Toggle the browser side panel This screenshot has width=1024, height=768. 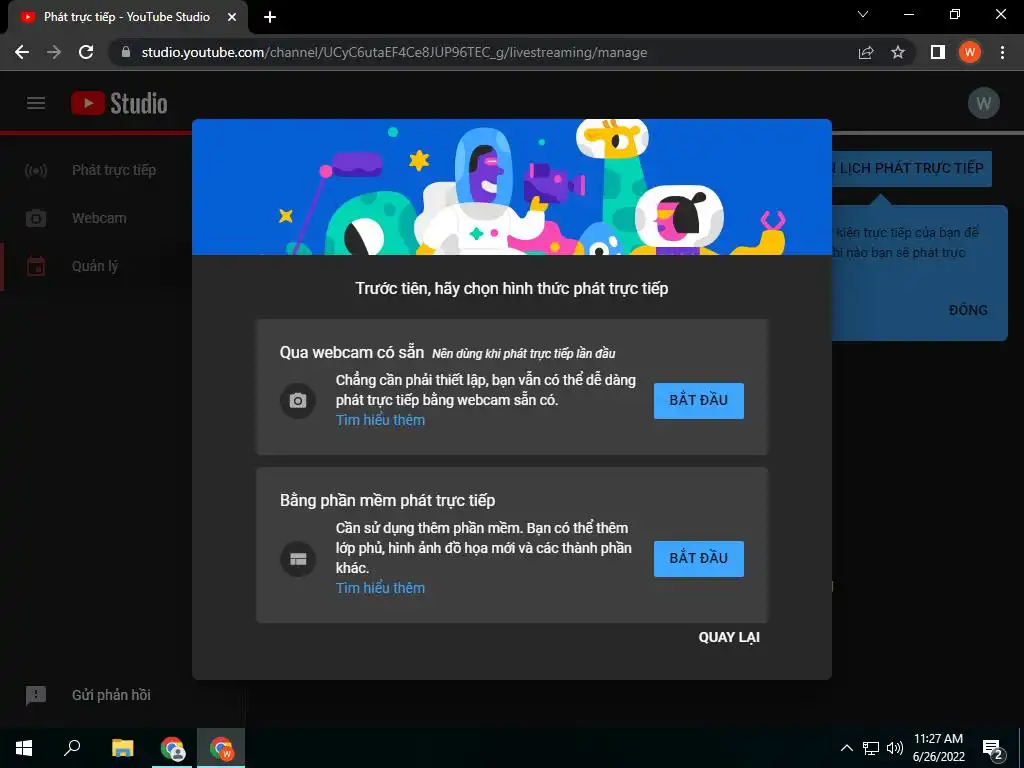pos(938,52)
